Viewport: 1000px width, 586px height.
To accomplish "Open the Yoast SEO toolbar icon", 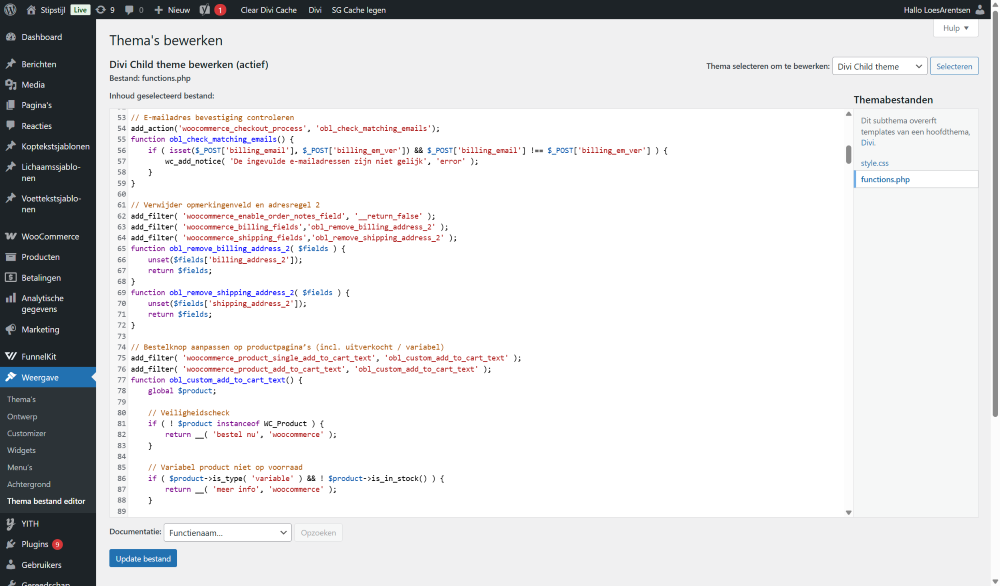I will pos(205,10).
